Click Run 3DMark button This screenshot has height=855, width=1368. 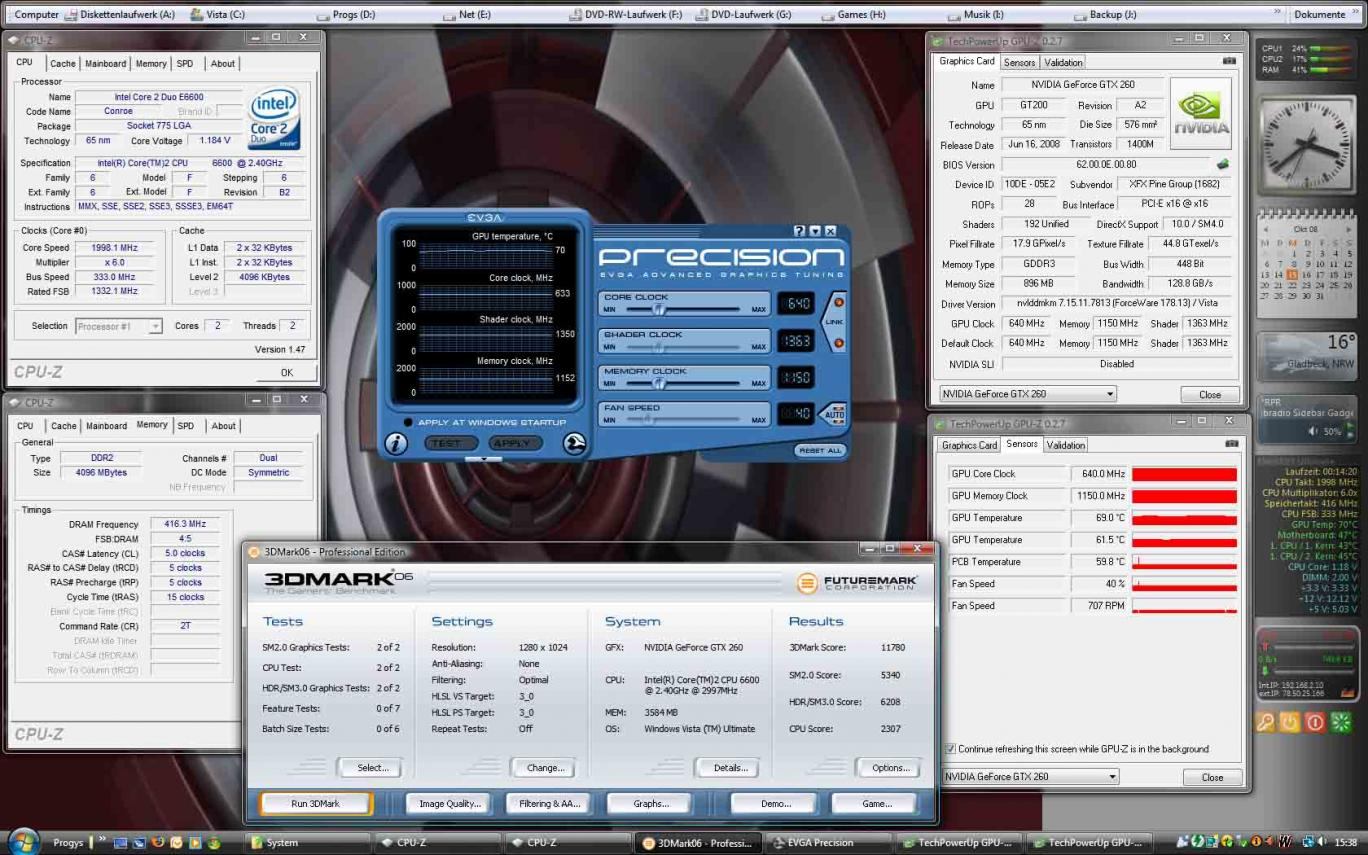(315, 804)
